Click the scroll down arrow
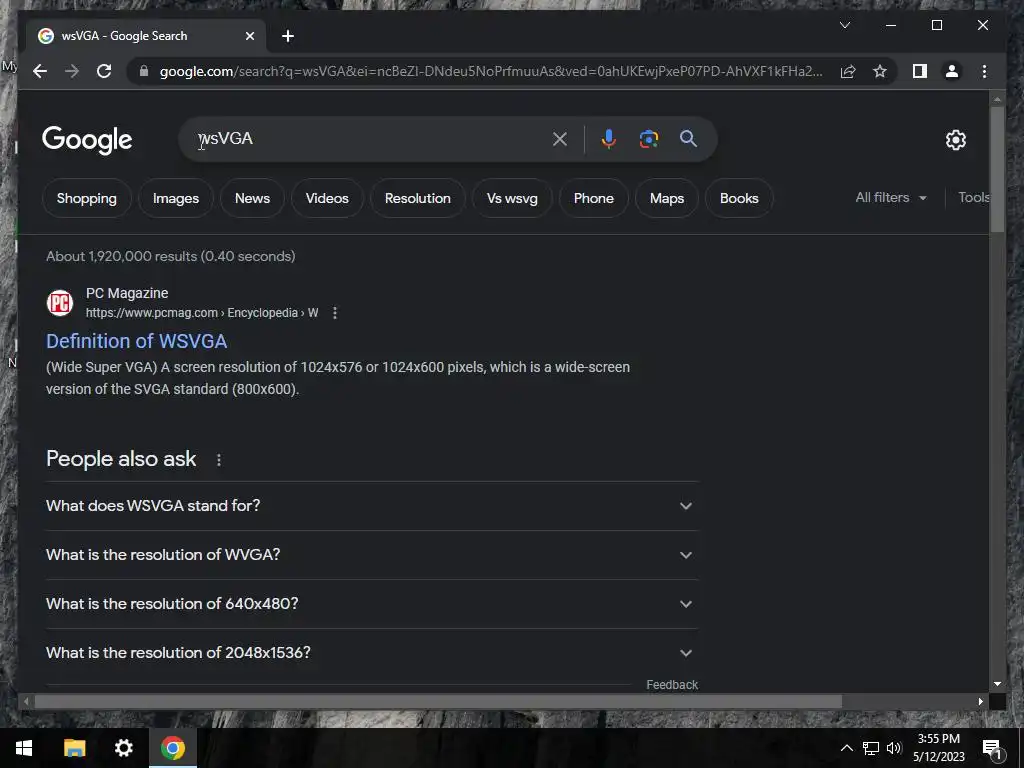Screen dimensions: 1024x768 (997, 684)
